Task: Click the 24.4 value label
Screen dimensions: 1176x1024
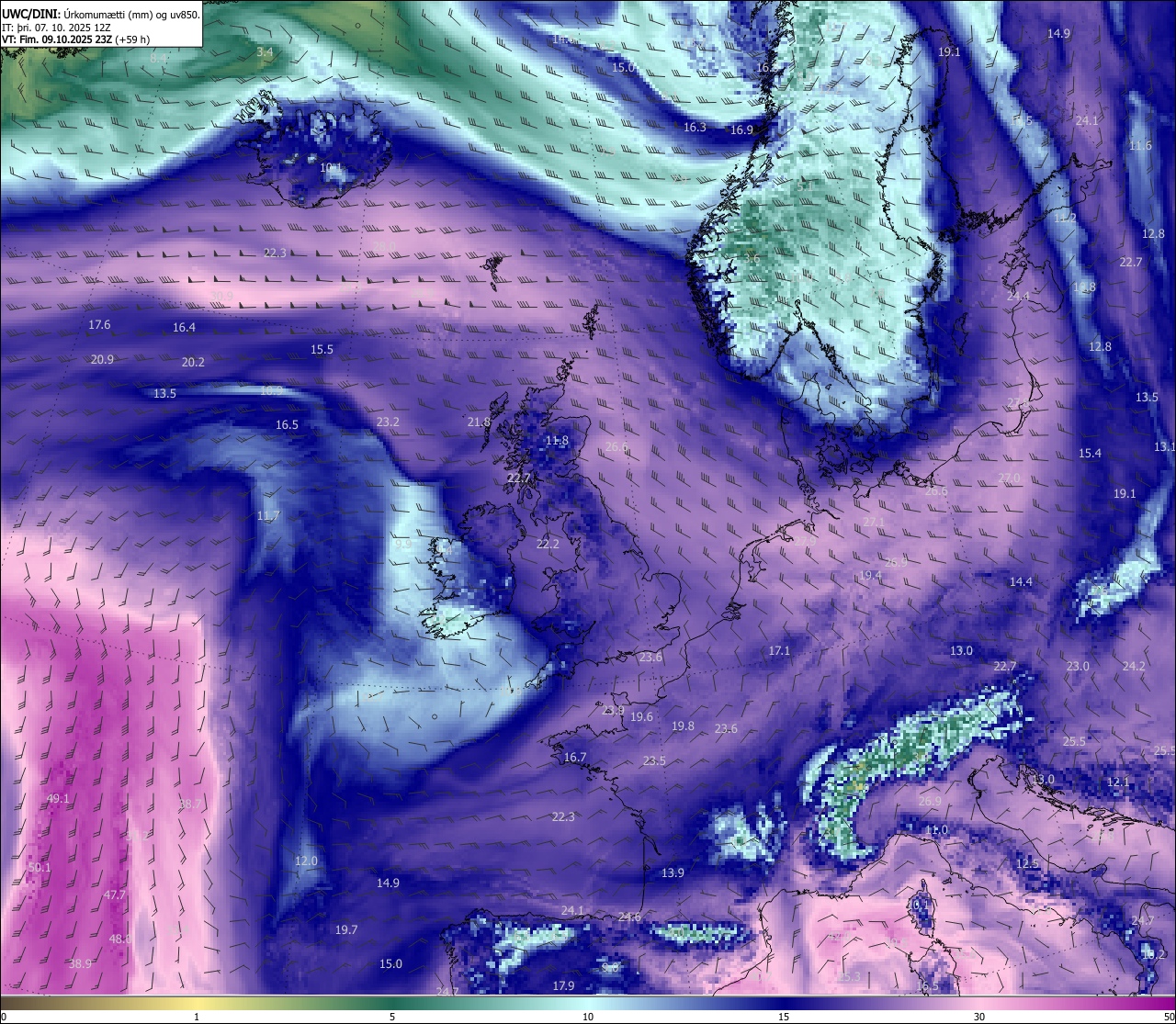Action: (1018, 297)
